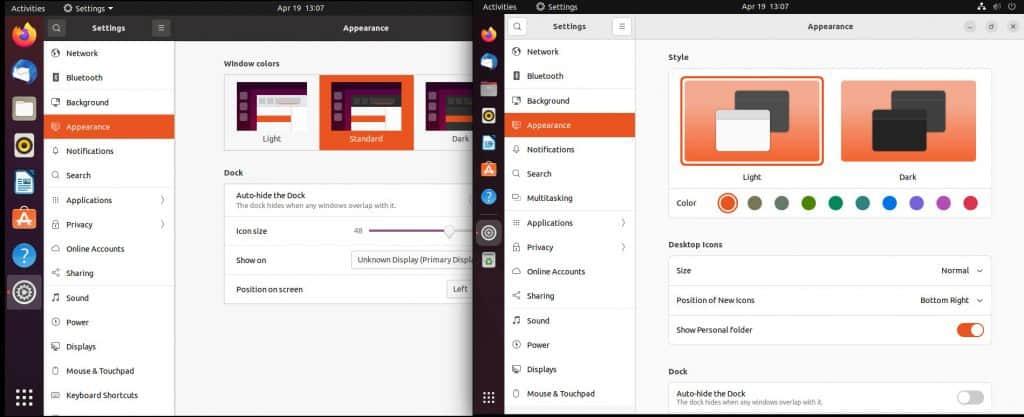
Task: Open the Position of New Icons dropdown
Action: pyautogui.click(x=951, y=300)
